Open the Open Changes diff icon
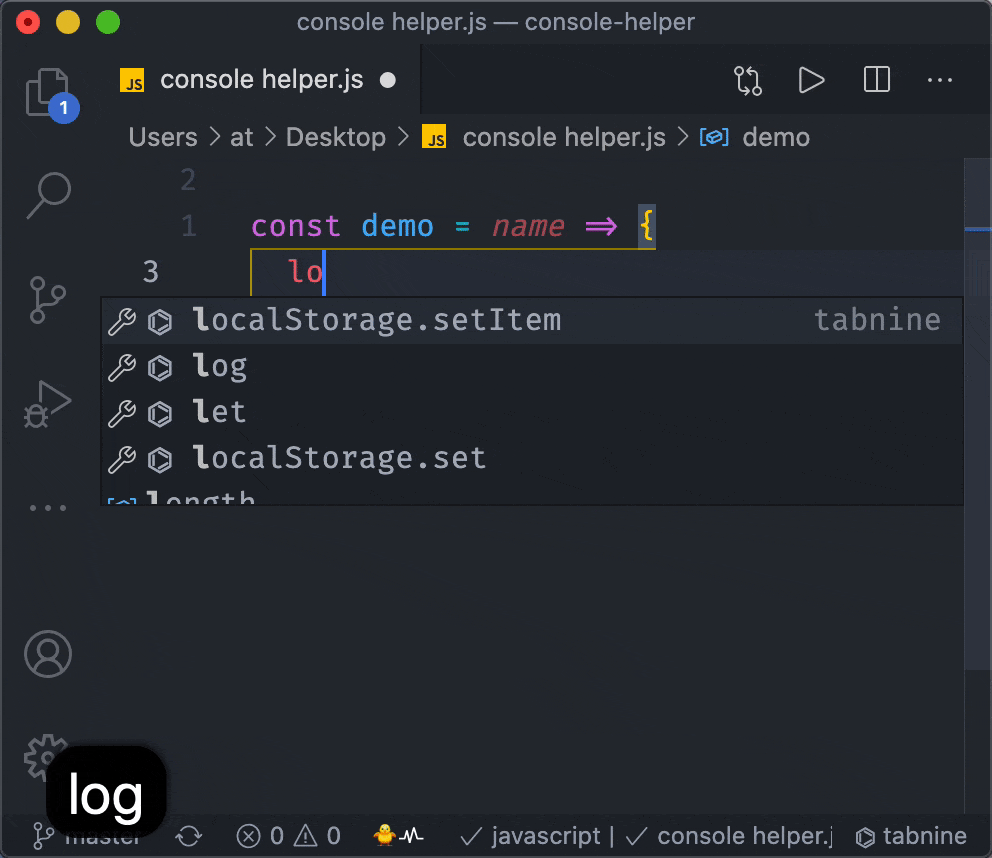Screen dimensions: 992x858 coord(748,80)
